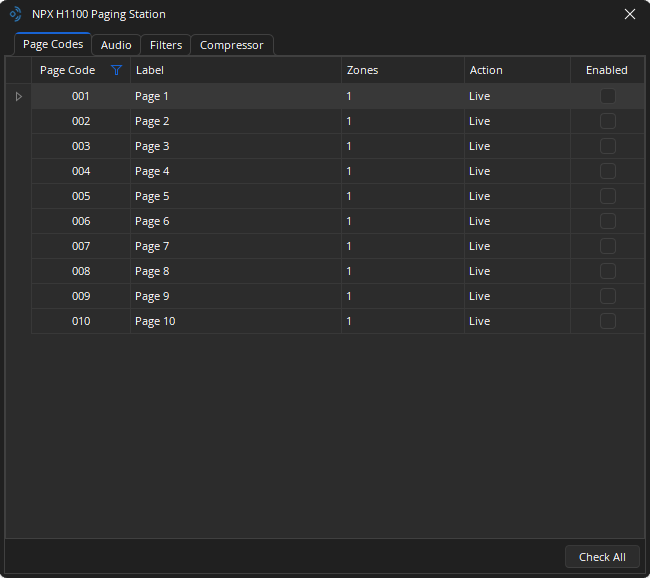Enable the checkbox for Page 3
This screenshot has width=650, height=578.
[607, 146]
